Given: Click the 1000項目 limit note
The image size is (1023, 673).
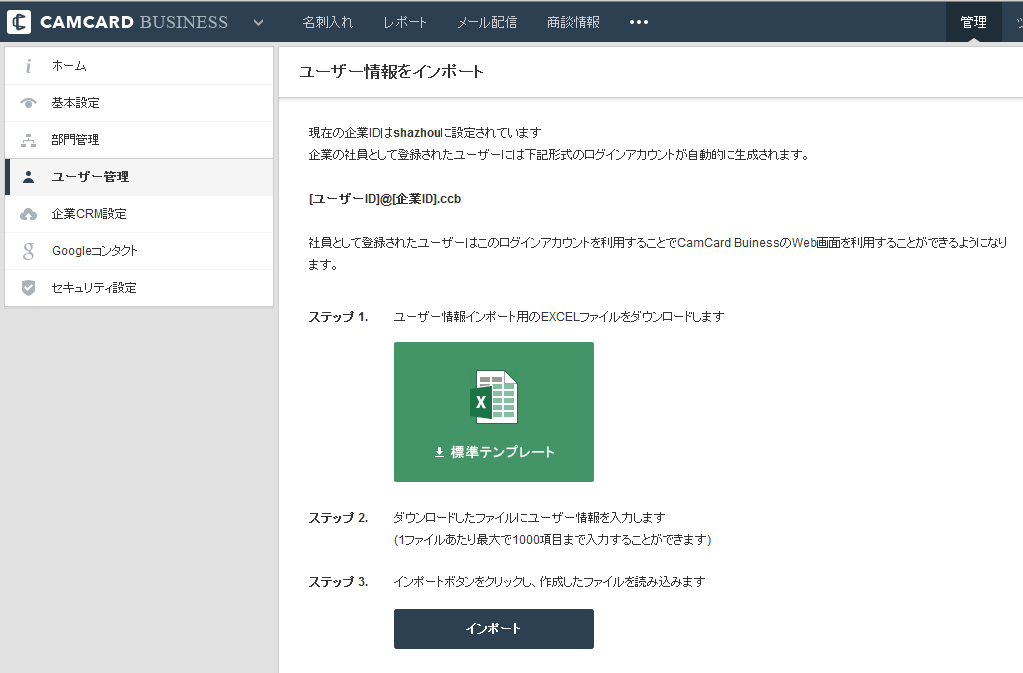Looking at the screenshot, I should click(553, 540).
